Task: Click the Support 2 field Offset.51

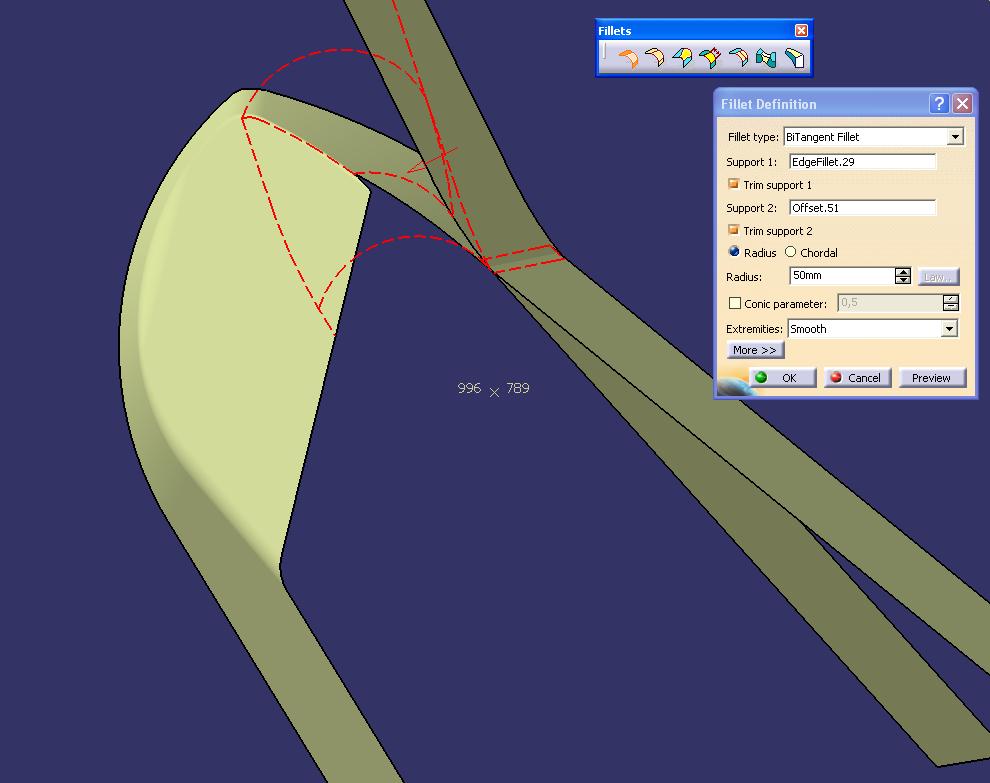Action: pos(862,208)
